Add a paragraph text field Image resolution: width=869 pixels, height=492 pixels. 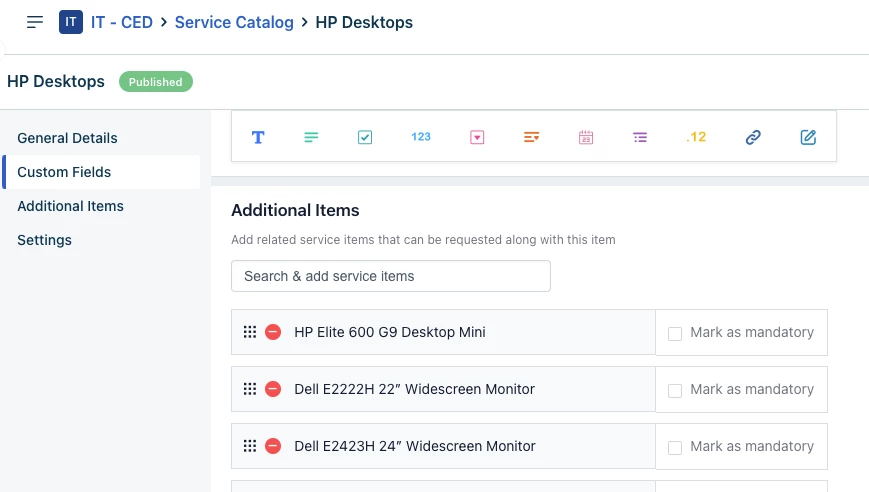tap(311, 137)
